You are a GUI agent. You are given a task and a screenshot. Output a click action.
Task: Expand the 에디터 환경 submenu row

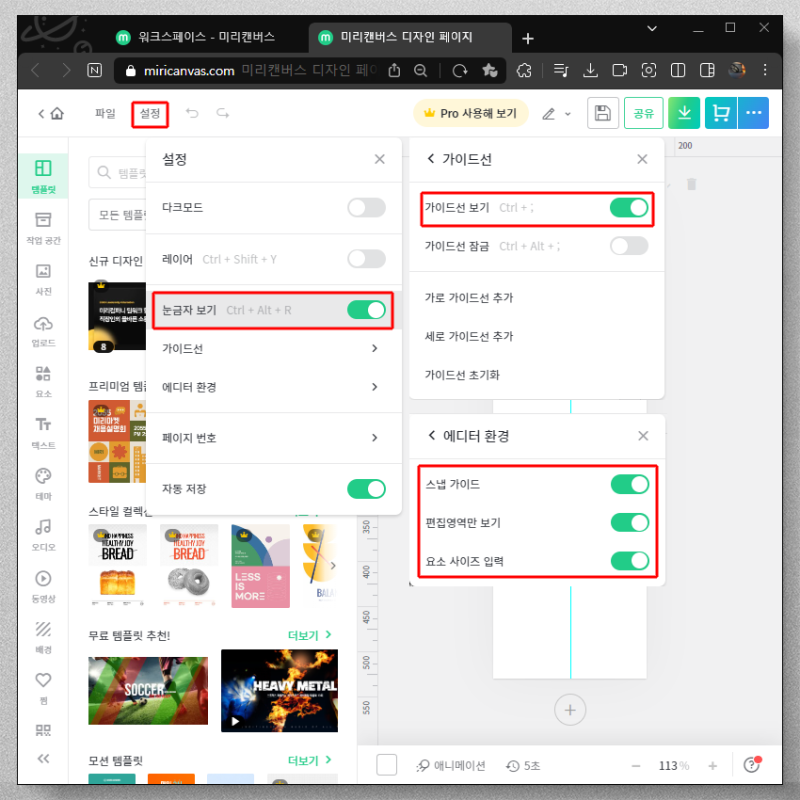click(273, 387)
